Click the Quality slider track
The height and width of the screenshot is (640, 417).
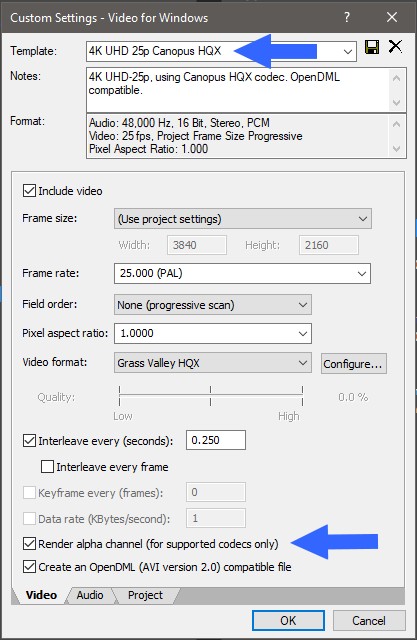(x=211, y=395)
